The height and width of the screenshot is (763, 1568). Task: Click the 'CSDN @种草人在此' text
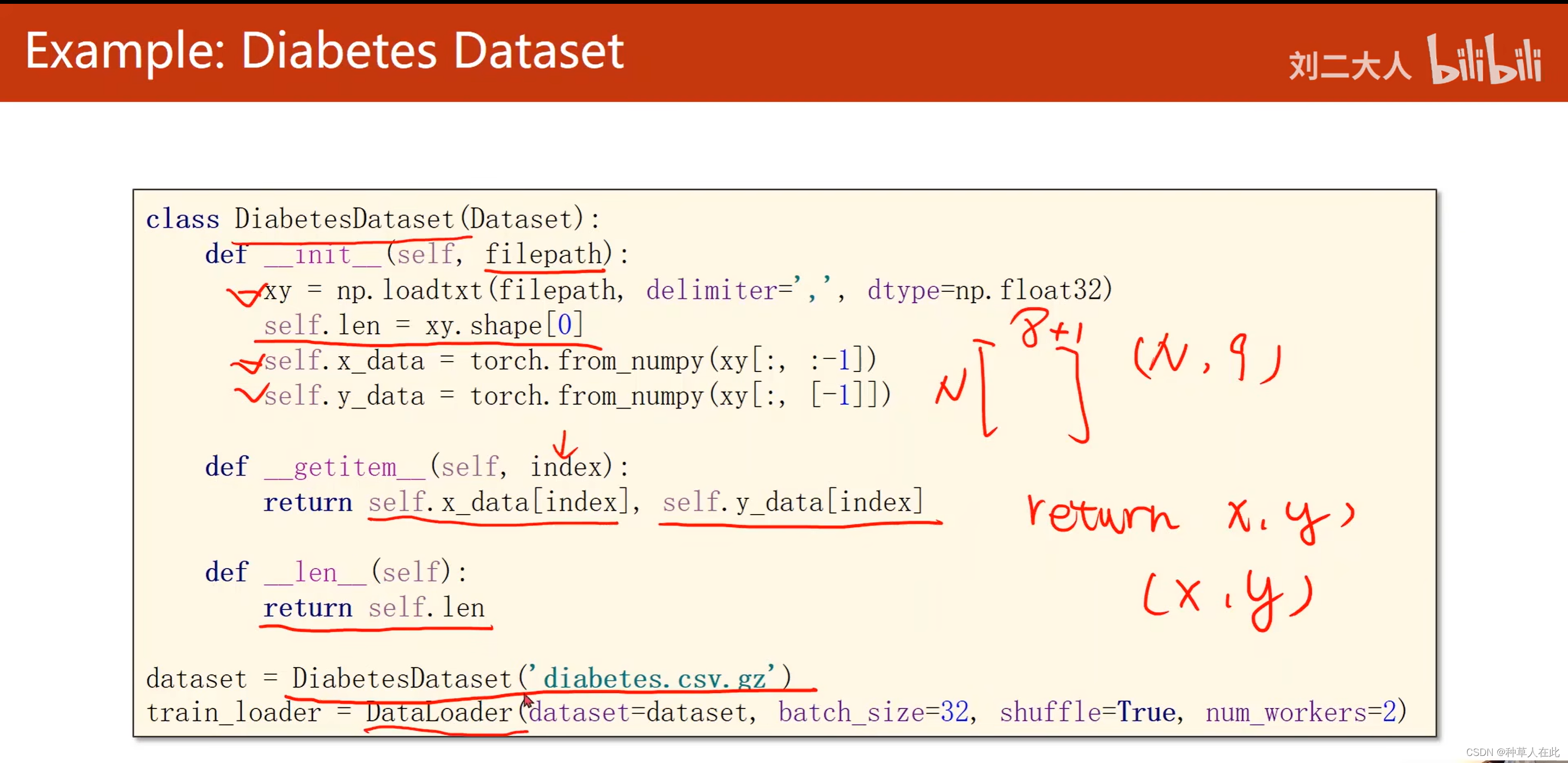click(1512, 752)
